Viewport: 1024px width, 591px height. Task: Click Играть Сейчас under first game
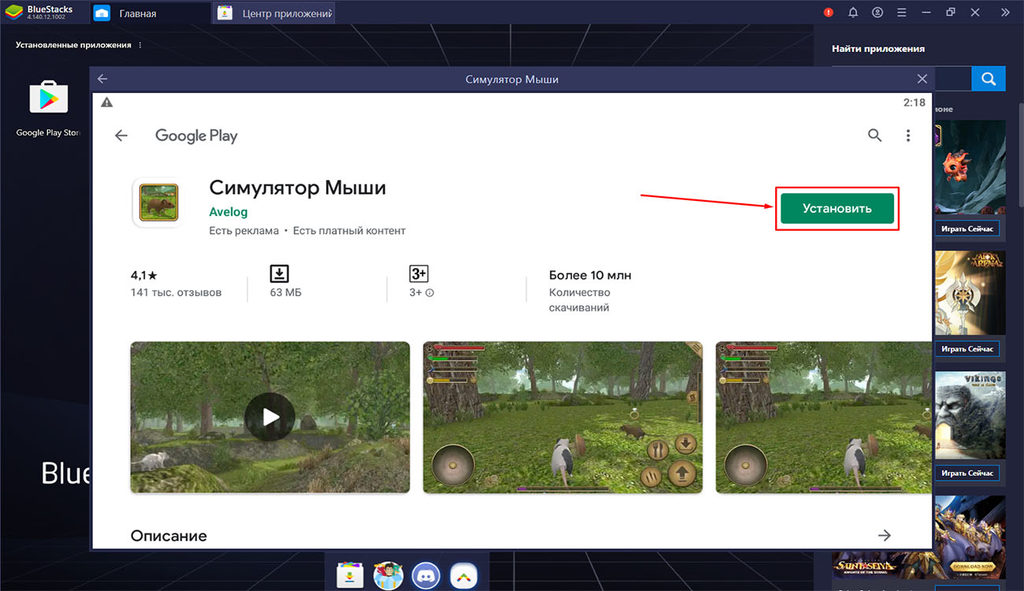[x=967, y=229]
